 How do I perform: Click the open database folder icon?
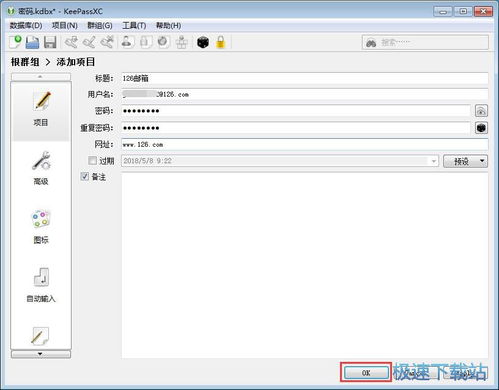pyautogui.click(x=32, y=43)
